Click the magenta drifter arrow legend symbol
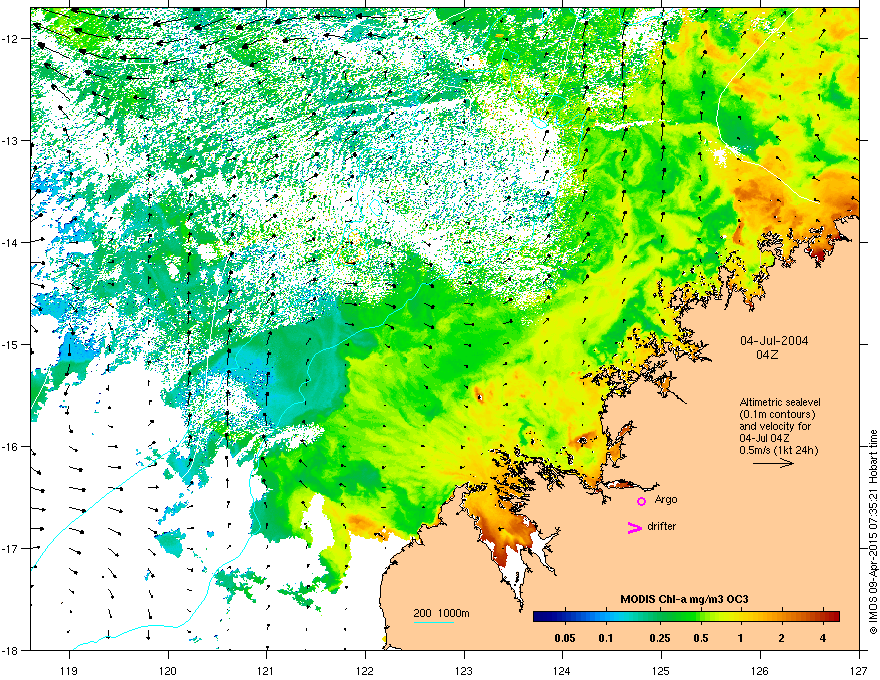The width and height of the screenshot is (880, 680). (x=634, y=527)
